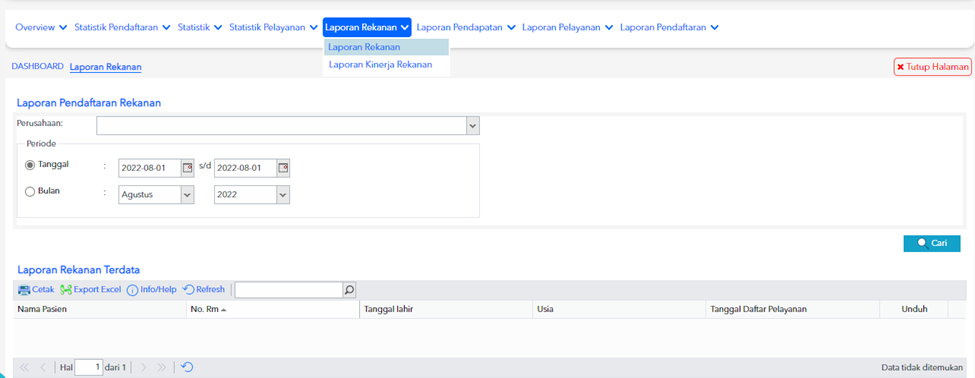Expand the Statistik menu
Image resolution: width=975 pixels, height=378 pixels.
[200, 27]
